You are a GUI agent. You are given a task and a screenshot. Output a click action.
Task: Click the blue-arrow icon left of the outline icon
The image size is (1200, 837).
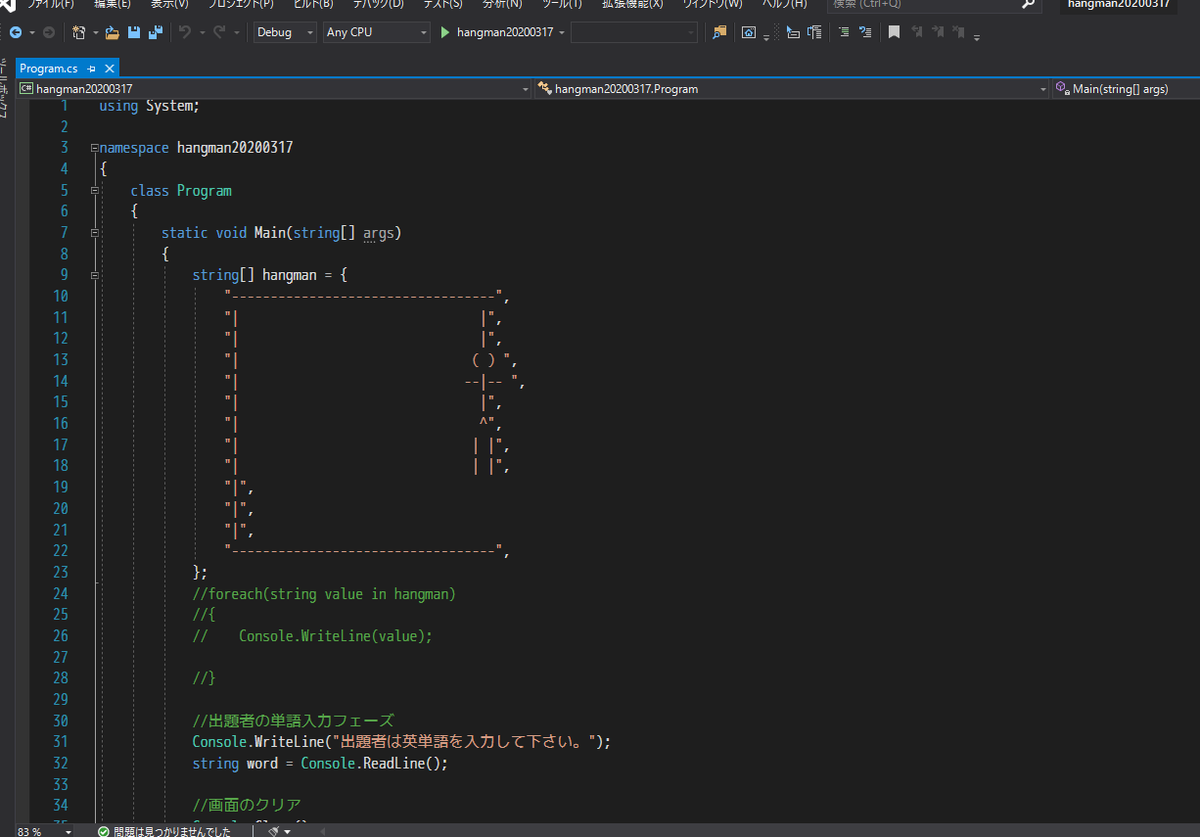[792, 32]
